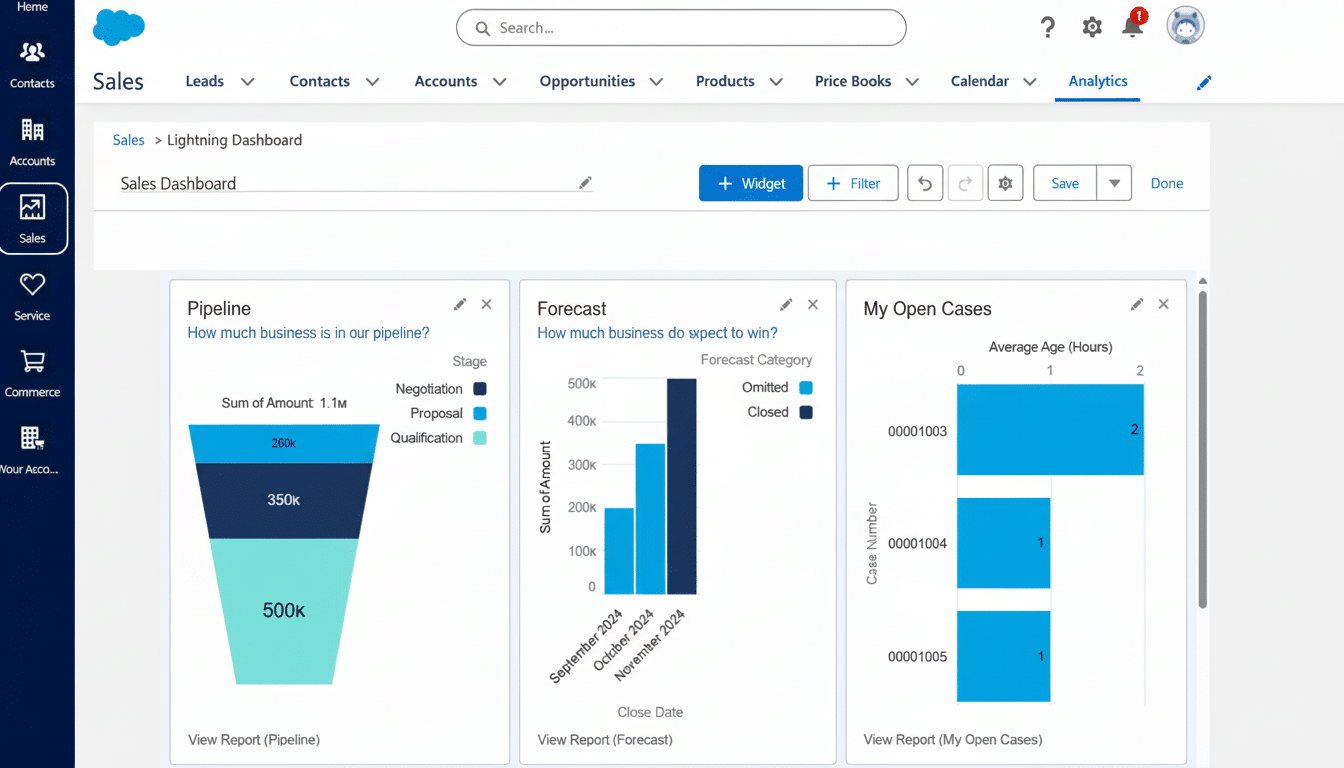
Task: Click the redo arrow in the dashboard toolbar
Action: [x=964, y=183]
